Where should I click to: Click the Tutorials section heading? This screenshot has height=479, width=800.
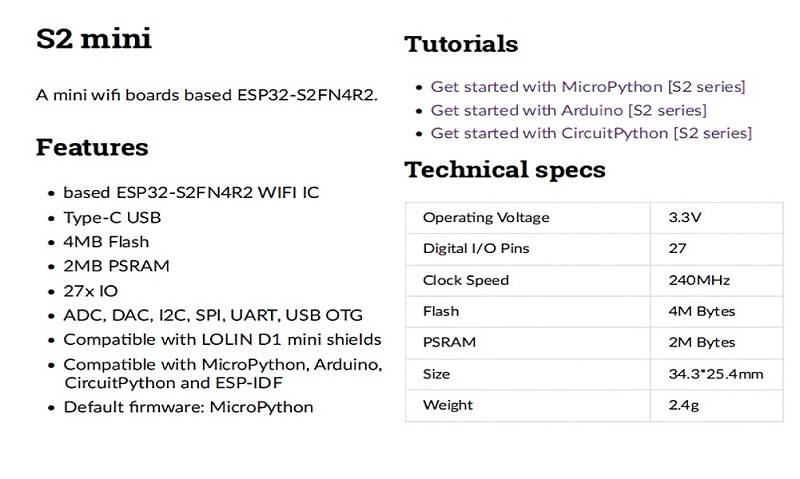click(461, 44)
